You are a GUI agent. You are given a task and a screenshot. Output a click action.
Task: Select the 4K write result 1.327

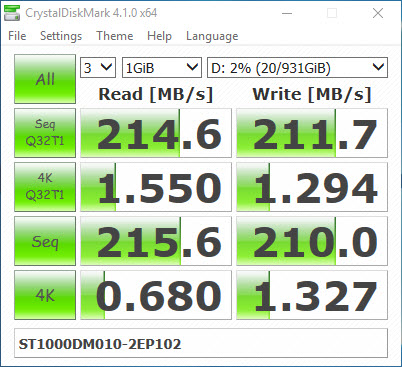click(x=312, y=295)
